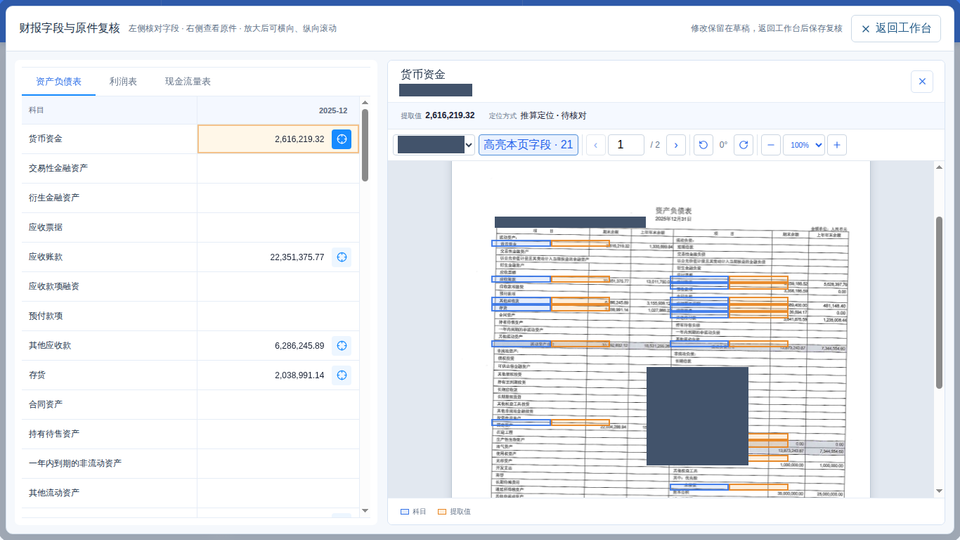Click 返回工作台 button

pos(896,28)
